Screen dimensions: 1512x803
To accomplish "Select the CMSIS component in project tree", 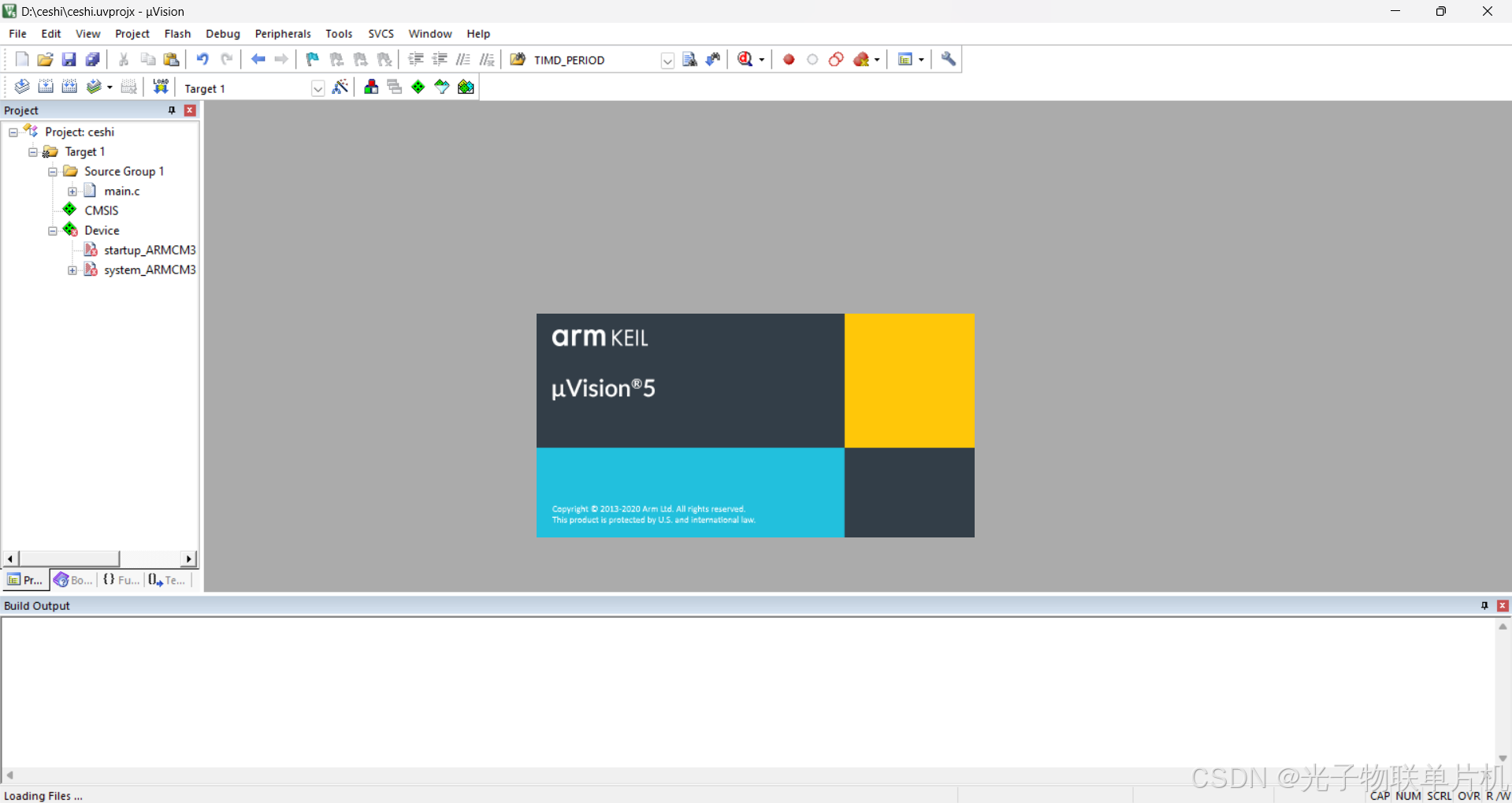I will 102,210.
